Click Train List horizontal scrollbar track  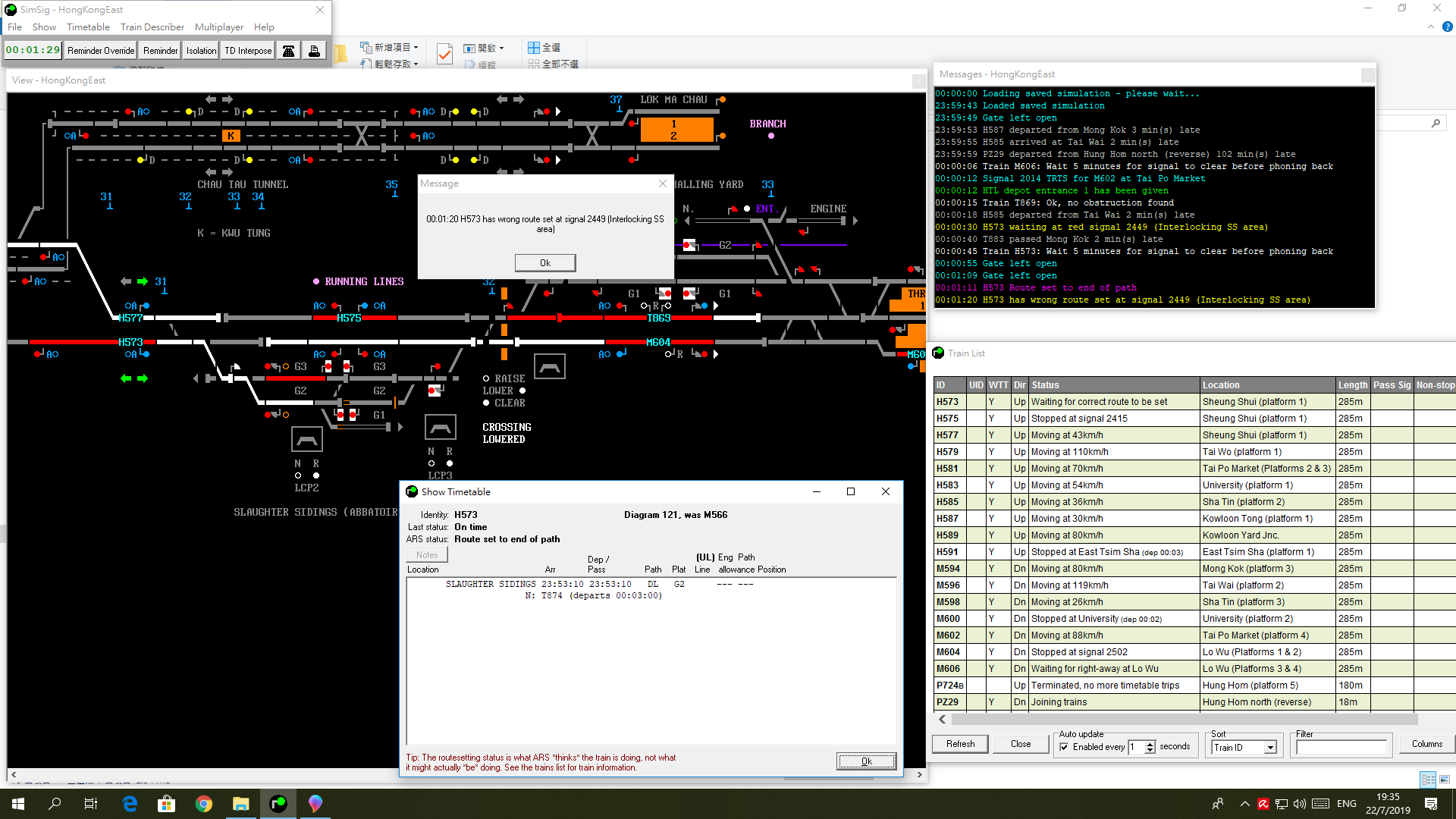point(1184,719)
